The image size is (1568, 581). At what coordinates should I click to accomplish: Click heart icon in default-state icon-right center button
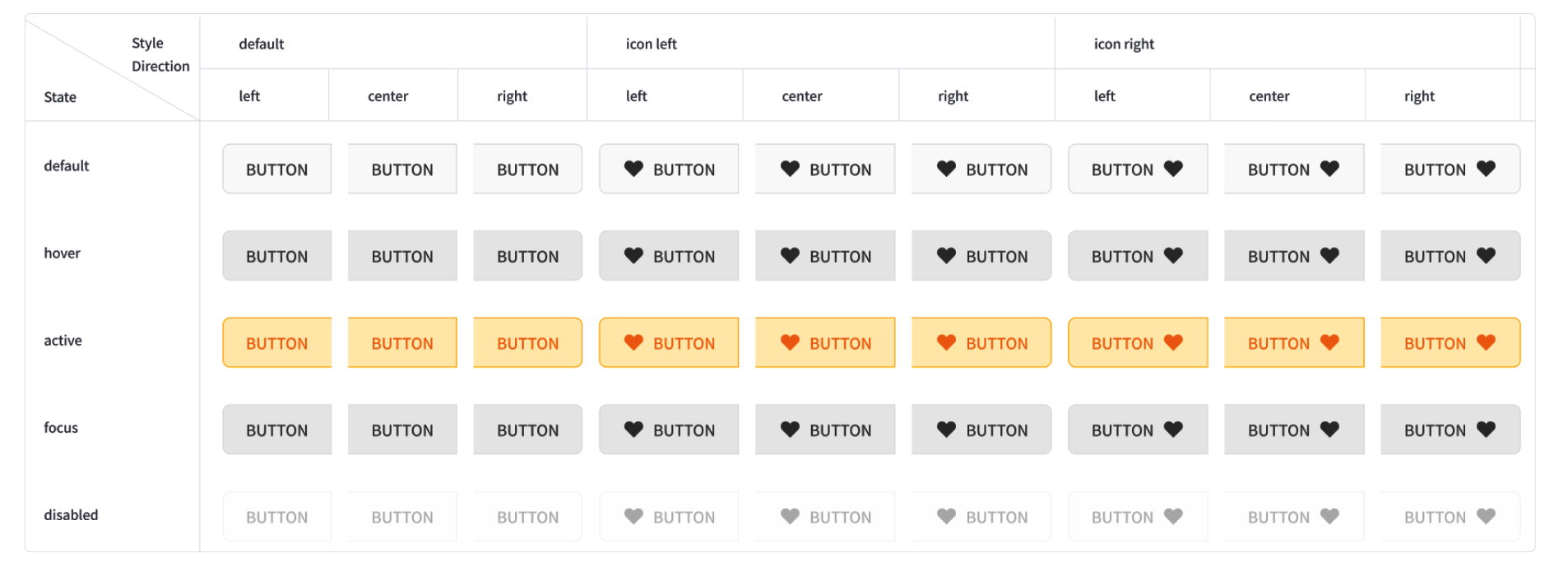[1329, 169]
